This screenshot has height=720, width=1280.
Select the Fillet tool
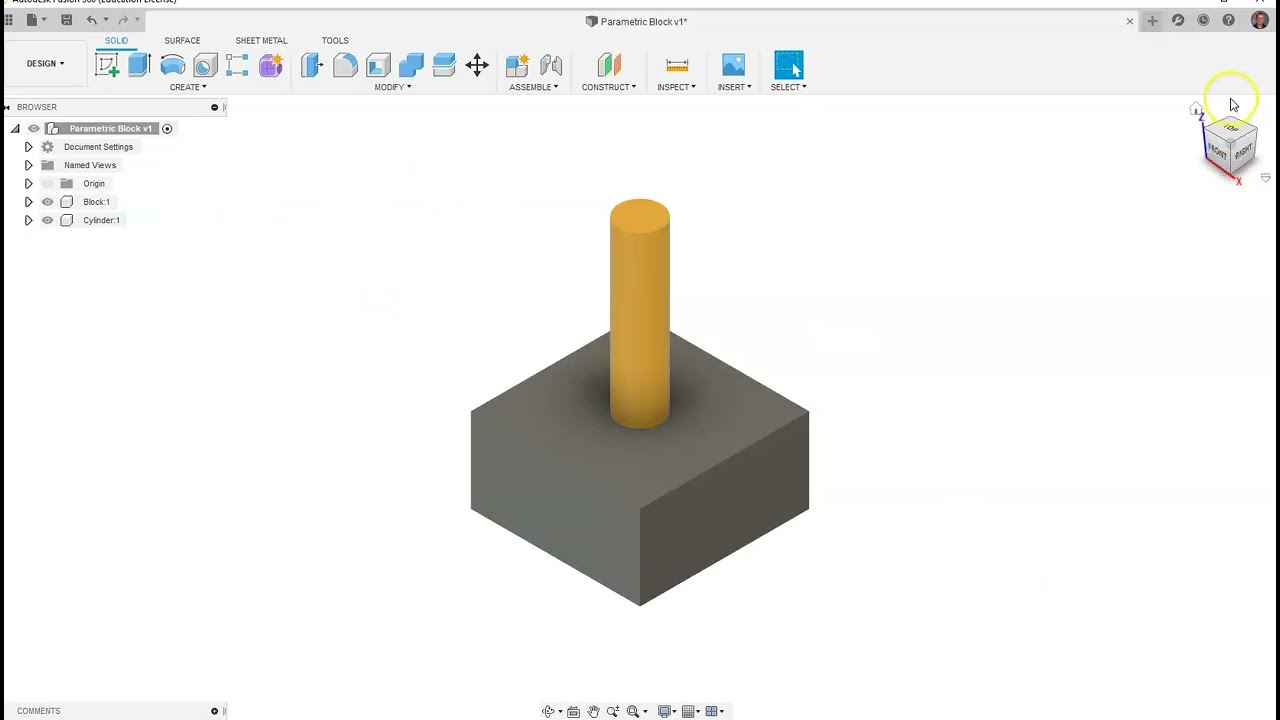pos(345,66)
